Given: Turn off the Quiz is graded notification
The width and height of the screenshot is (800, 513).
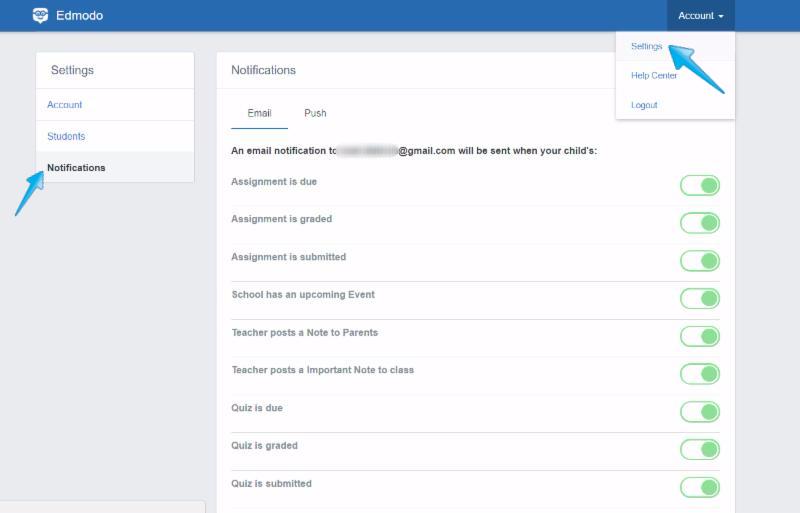Looking at the screenshot, I should pos(700,450).
